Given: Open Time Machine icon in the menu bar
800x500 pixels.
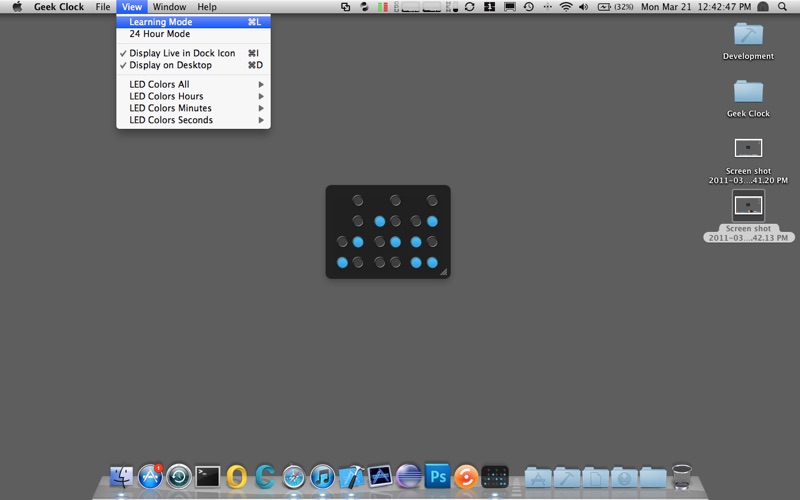Looking at the screenshot, I should pyautogui.click(x=529, y=7).
